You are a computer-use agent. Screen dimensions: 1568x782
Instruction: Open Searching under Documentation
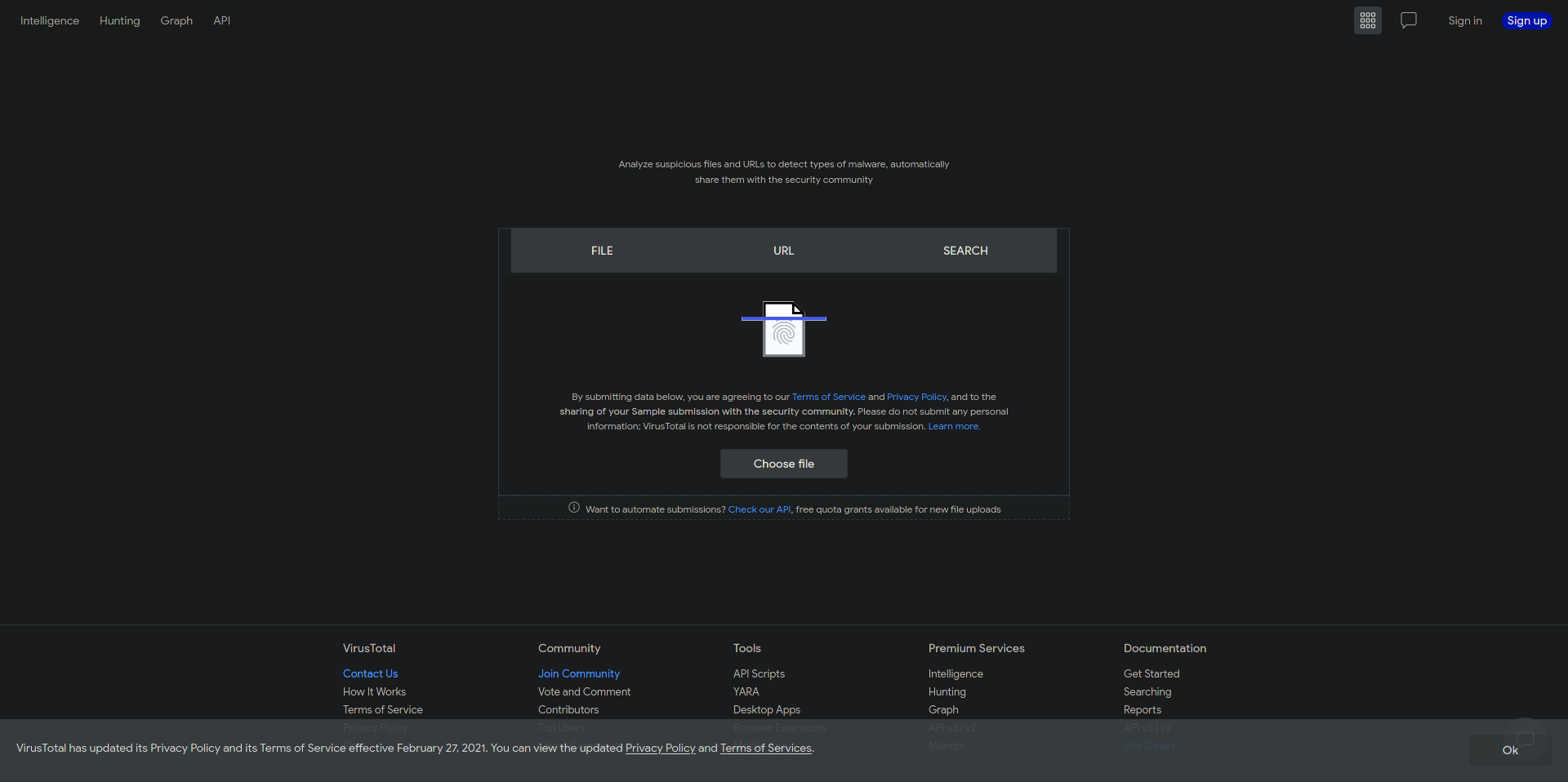coord(1147,691)
